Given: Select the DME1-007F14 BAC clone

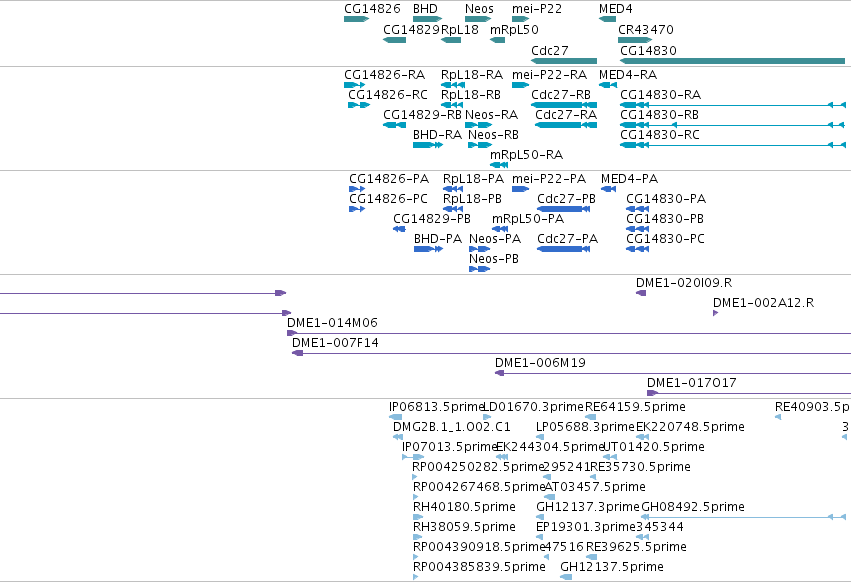Looking at the screenshot, I should (571, 353).
